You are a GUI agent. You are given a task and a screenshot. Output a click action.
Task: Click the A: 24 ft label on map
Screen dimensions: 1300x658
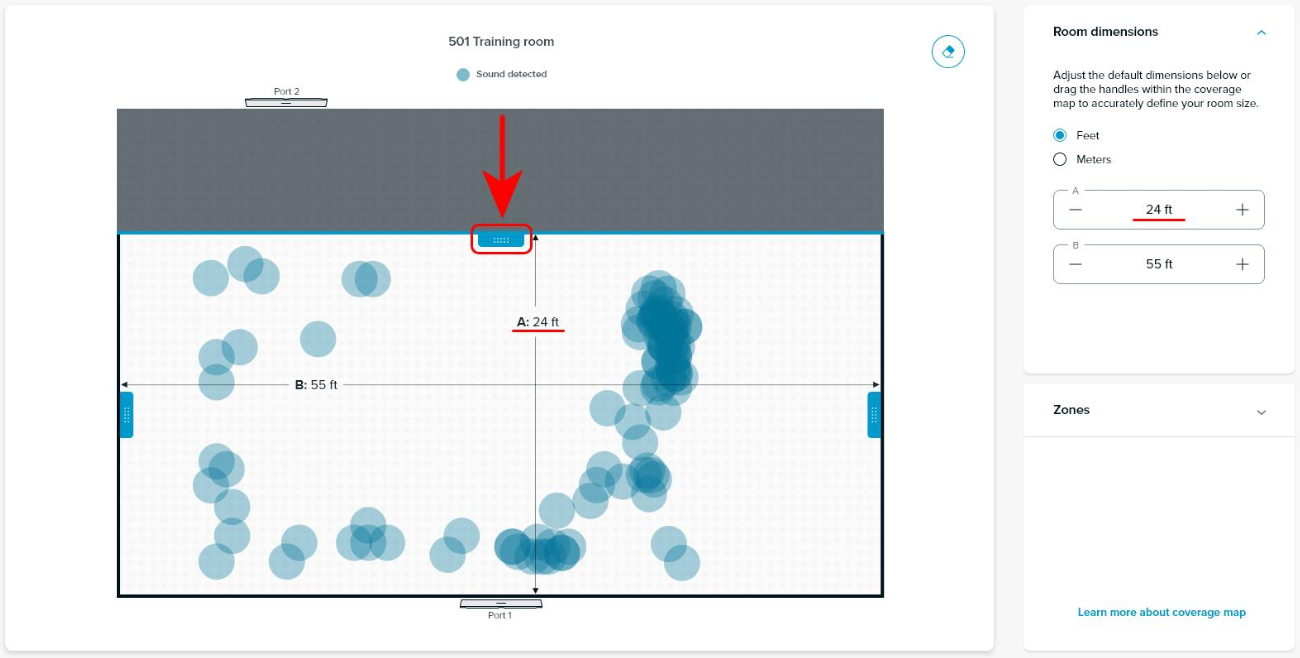538,322
